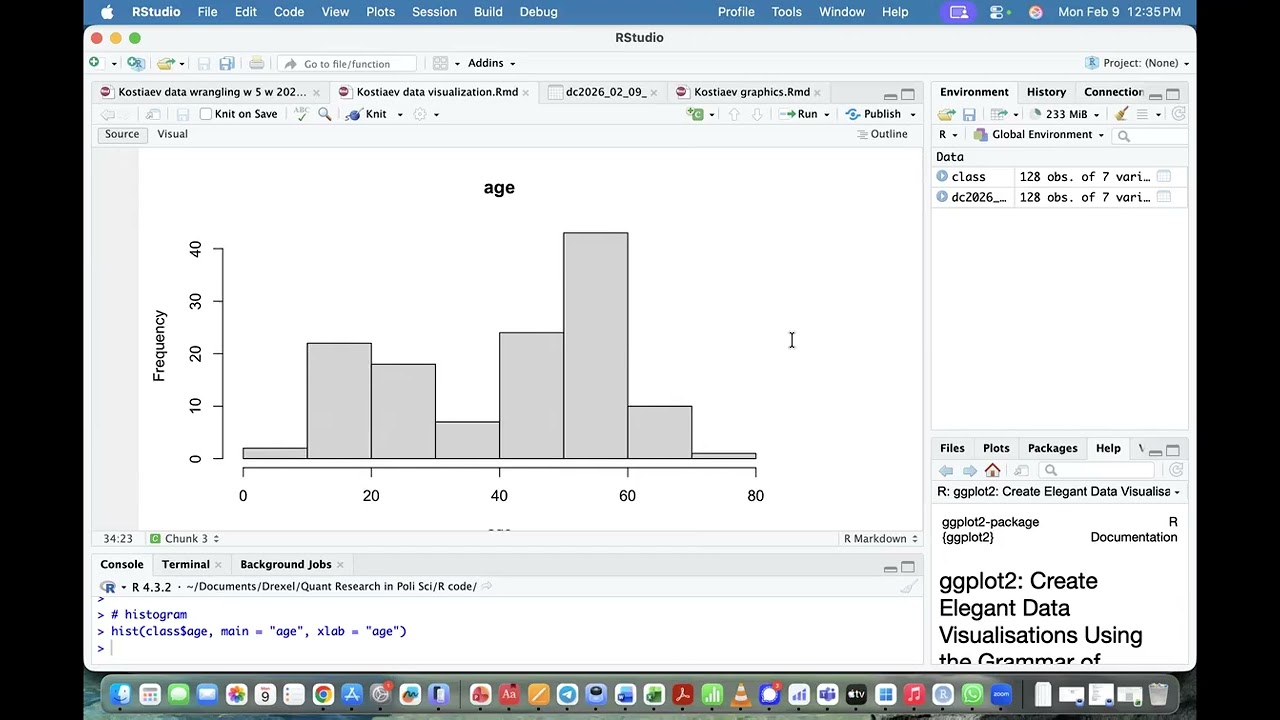
Task: Click the Go to file/function field
Action: [347, 63]
